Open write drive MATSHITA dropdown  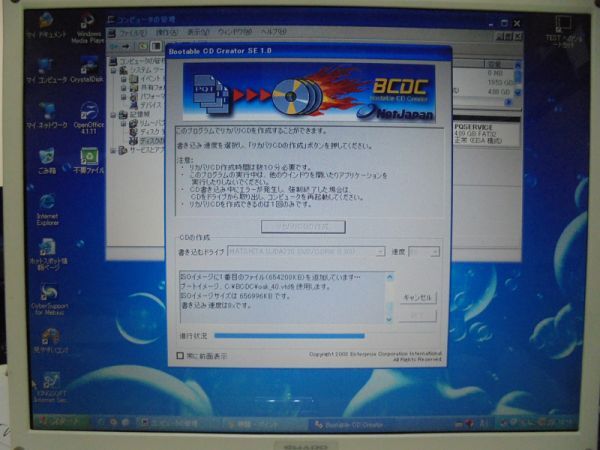pos(307,251)
